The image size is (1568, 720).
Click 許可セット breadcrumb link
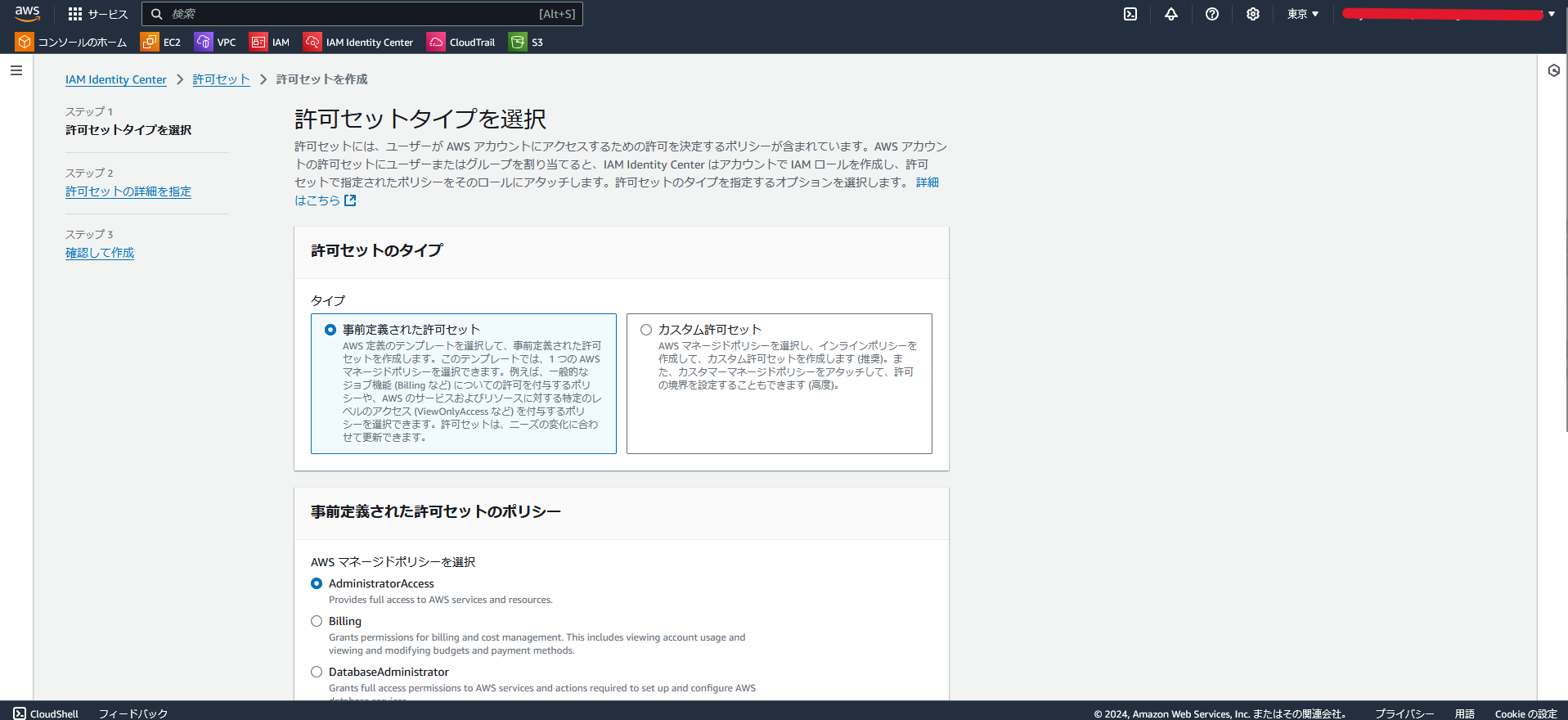coord(222,79)
